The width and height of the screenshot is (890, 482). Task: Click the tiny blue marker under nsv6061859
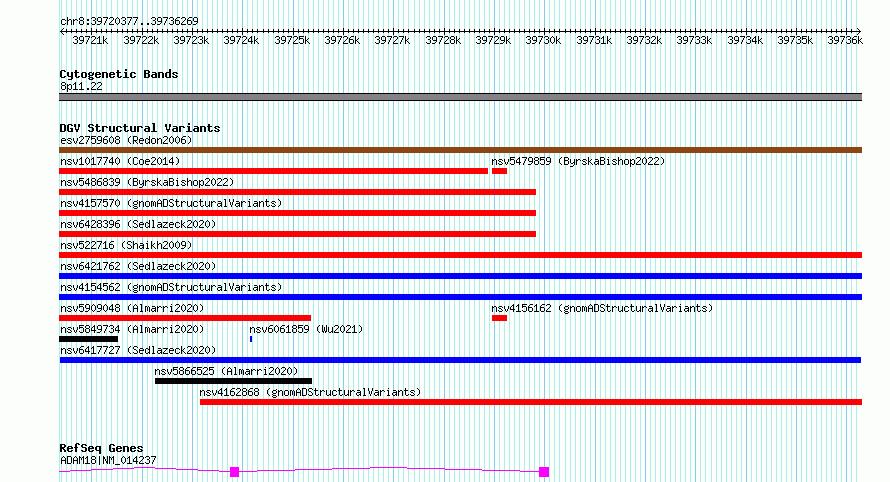[x=251, y=339]
